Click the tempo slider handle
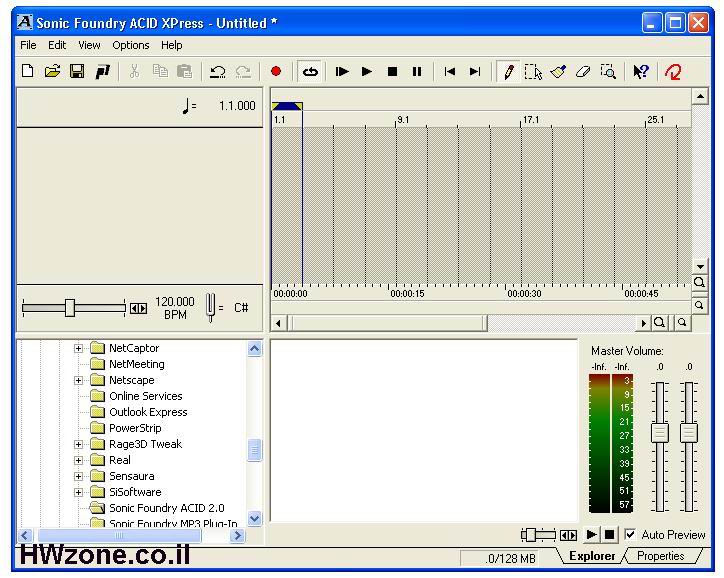 pos(70,308)
